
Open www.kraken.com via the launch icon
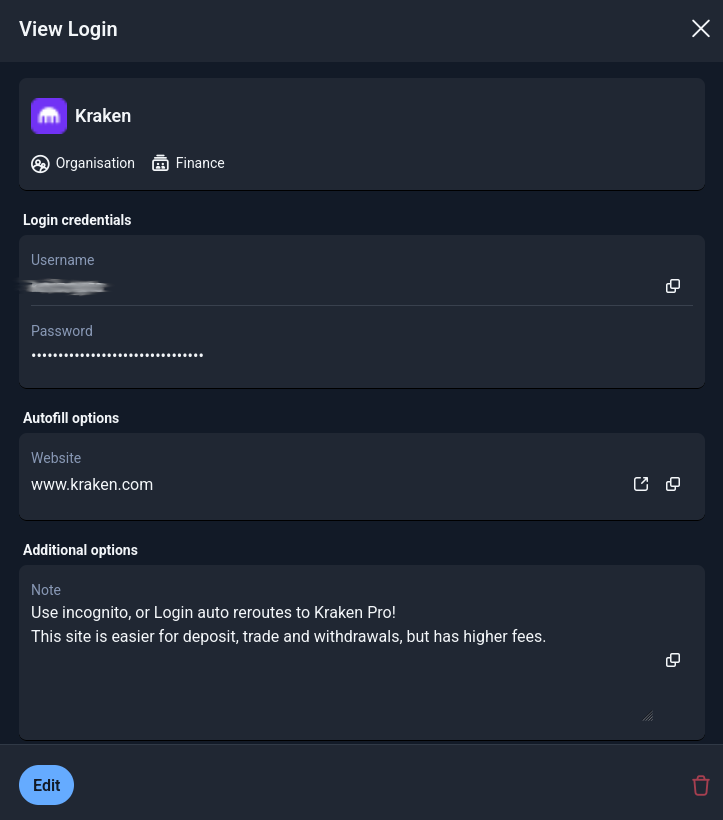(x=641, y=484)
